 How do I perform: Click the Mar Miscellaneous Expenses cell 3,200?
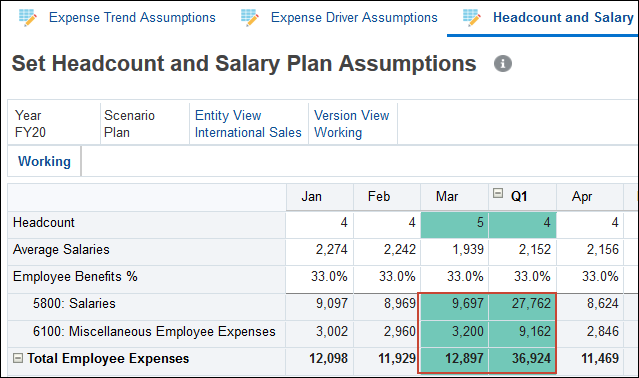pos(454,334)
